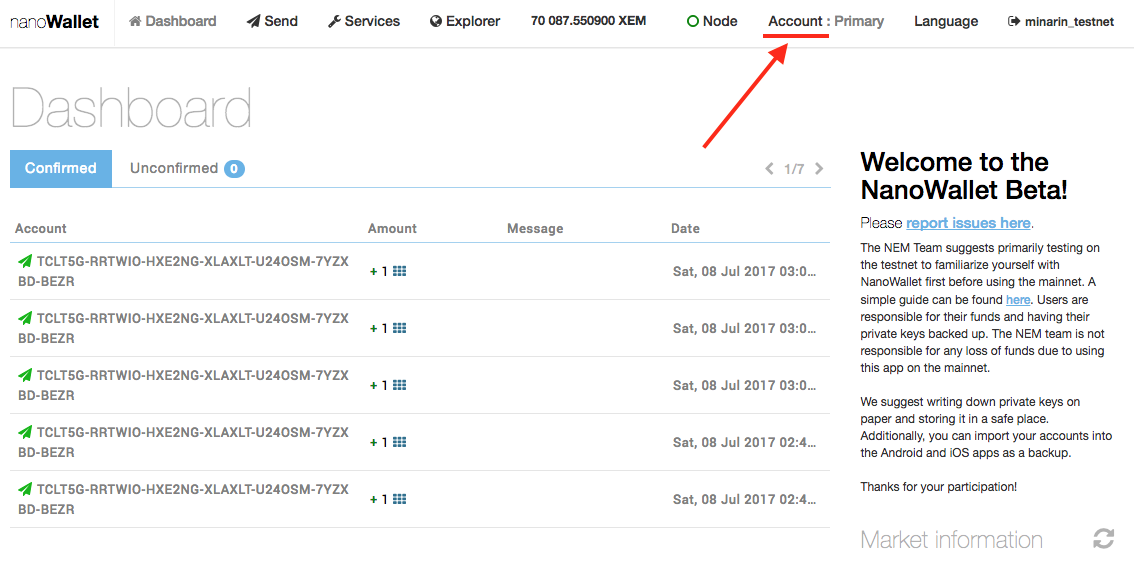Log out via minarin_testnet button

[1060, 22]
